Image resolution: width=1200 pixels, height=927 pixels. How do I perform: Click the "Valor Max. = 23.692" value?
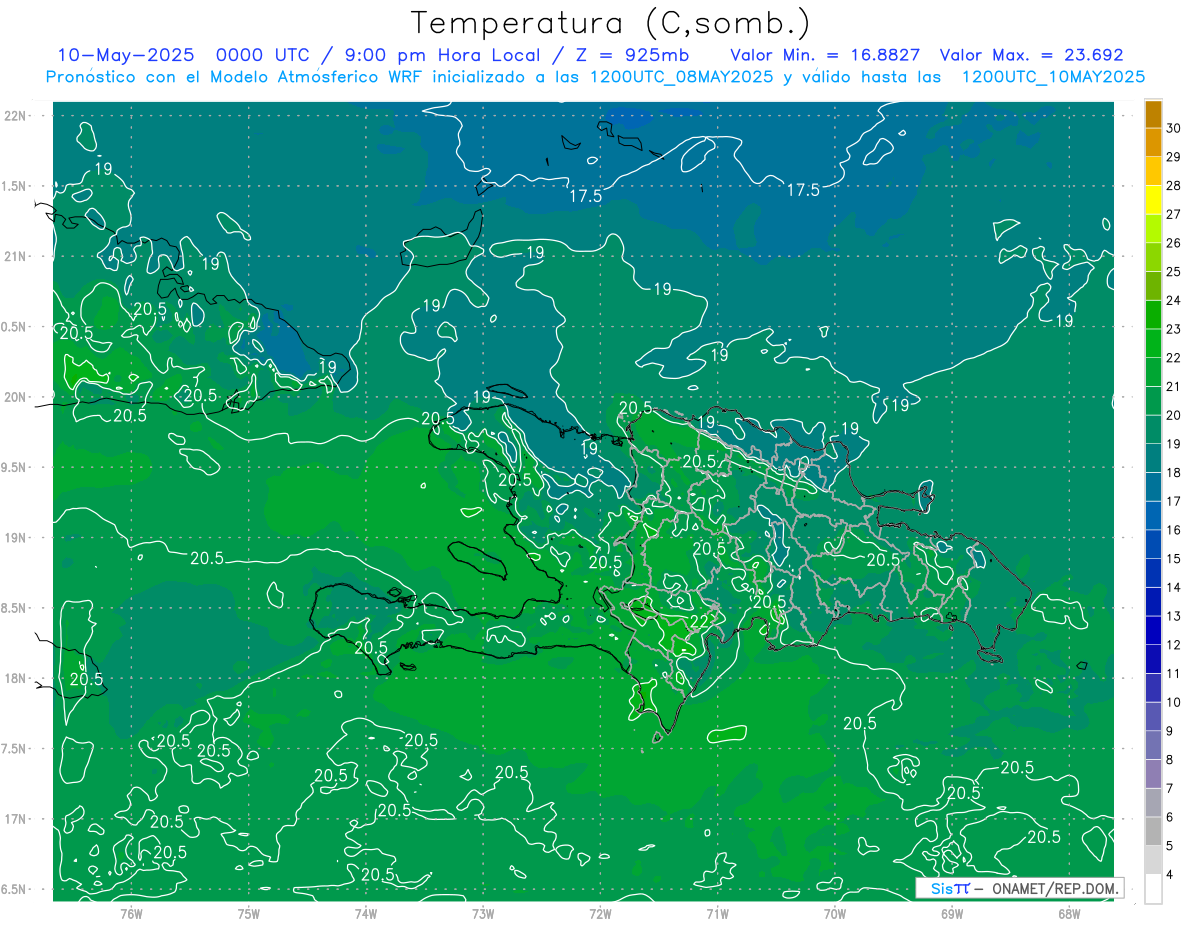(x=1033, y=55)
